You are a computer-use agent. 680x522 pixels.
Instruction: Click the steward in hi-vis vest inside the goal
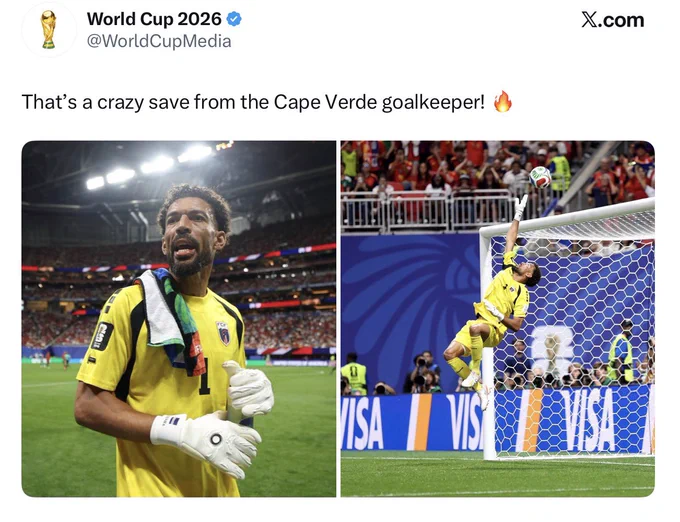[x=621, y=352]
